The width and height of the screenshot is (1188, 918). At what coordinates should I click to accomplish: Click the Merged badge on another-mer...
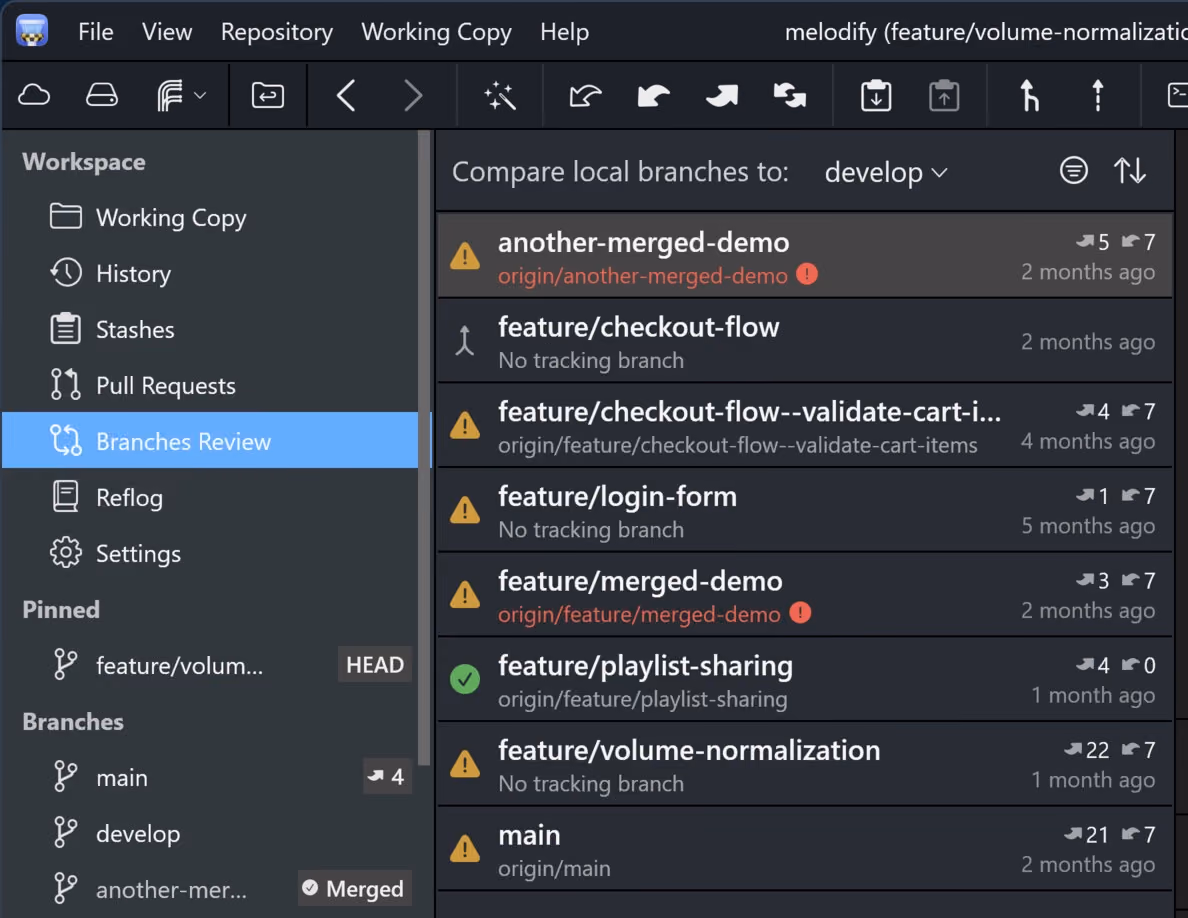354,888
